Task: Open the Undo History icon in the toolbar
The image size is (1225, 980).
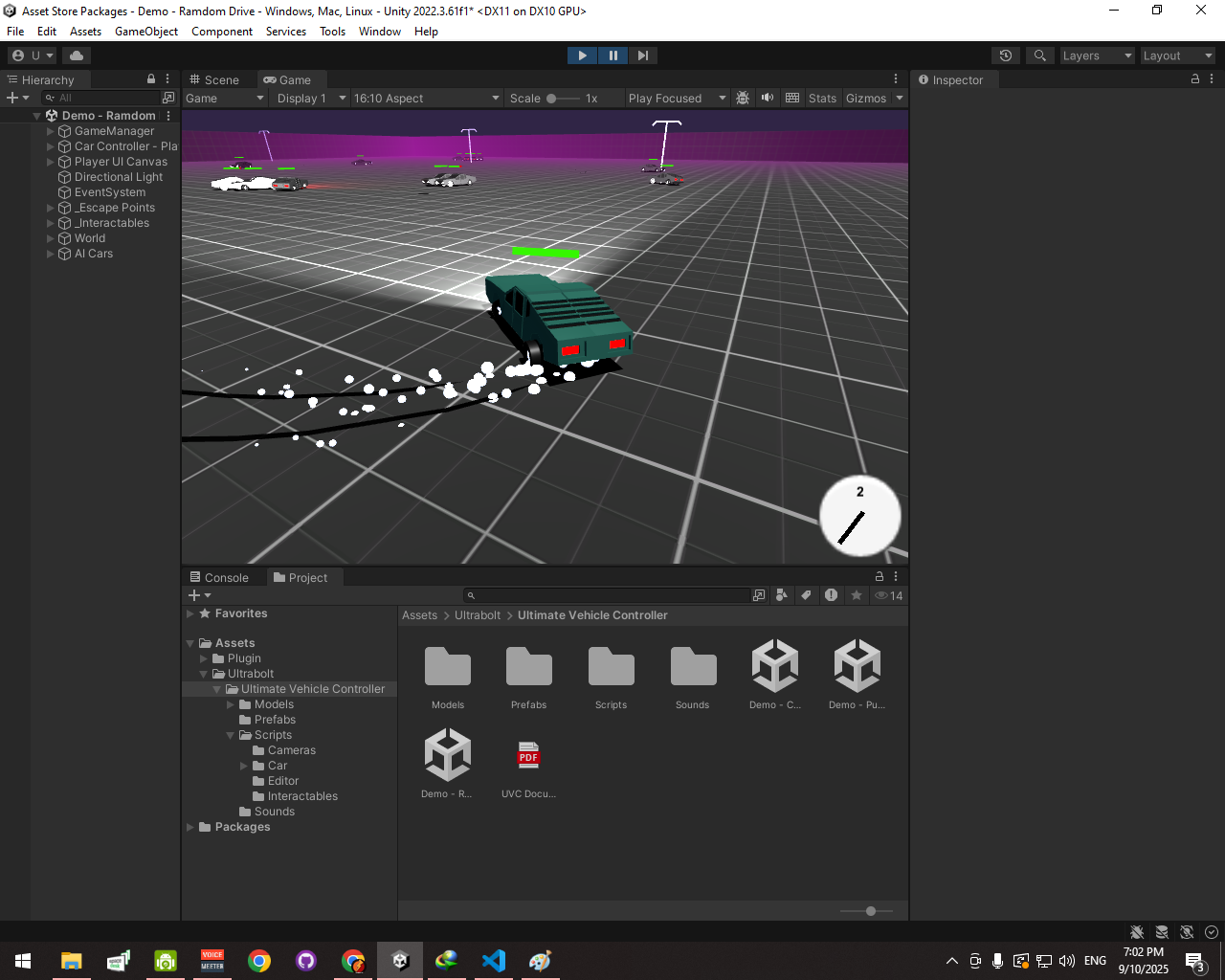Action: tap(1005, 56)
